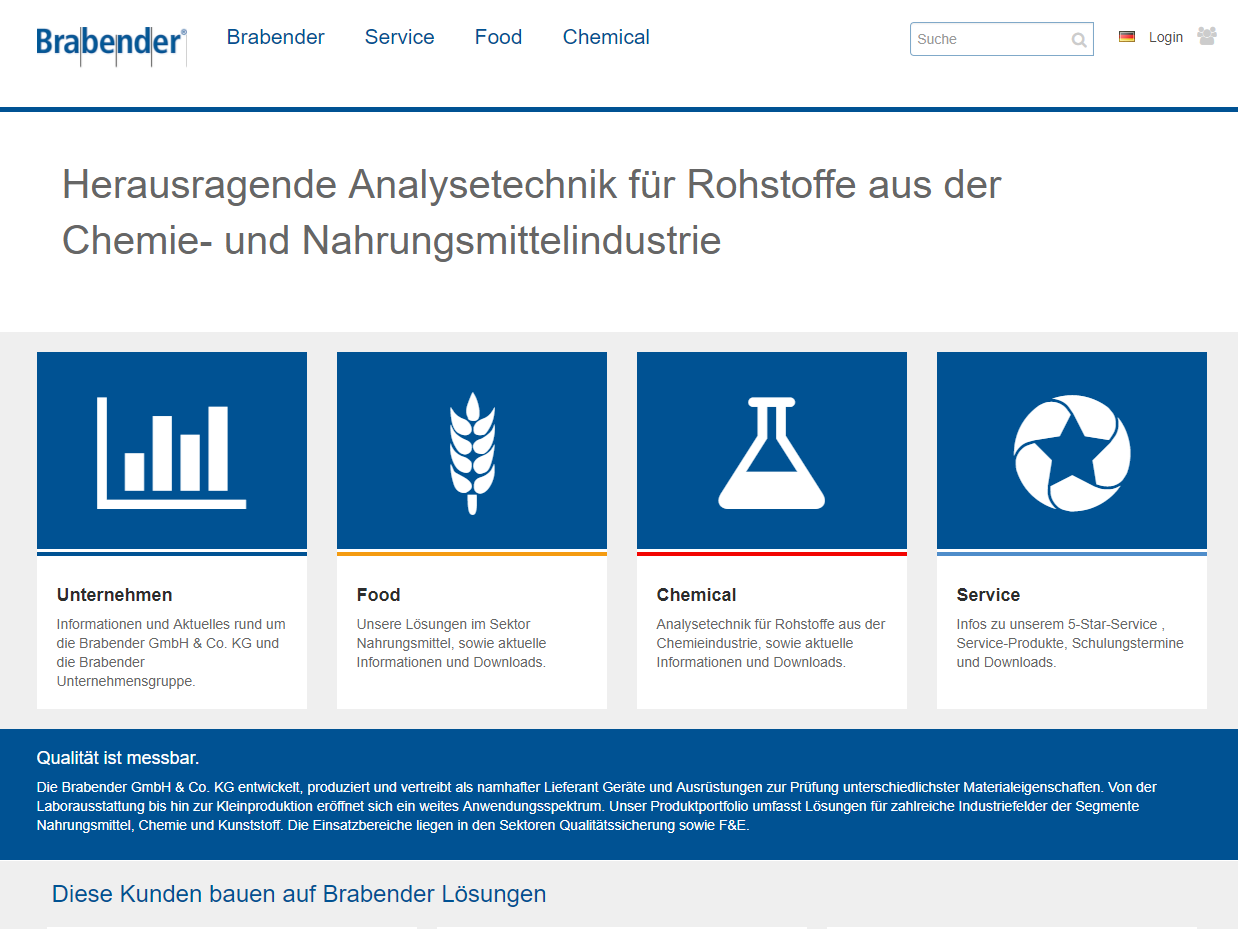Image resolution: width=1238 pixels, height=929 pixels.
Task: Open the Chemical card heading
Action: coord(696,595)
